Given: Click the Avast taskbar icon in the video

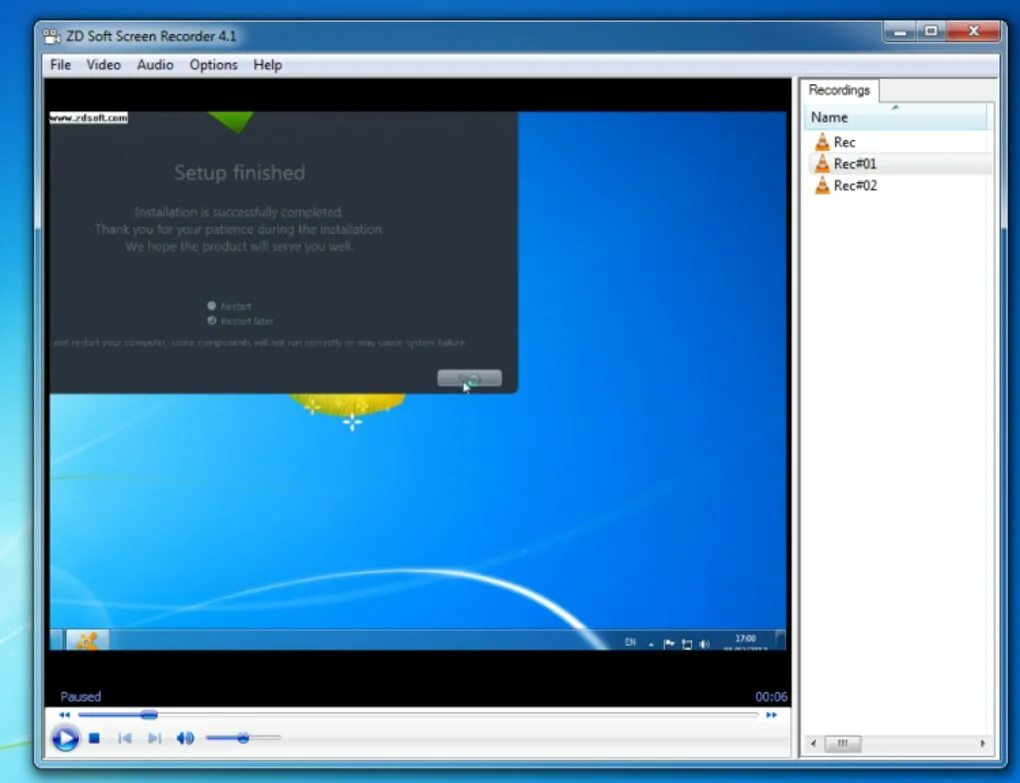Looking at the screenshot, I should pos(87,641).
